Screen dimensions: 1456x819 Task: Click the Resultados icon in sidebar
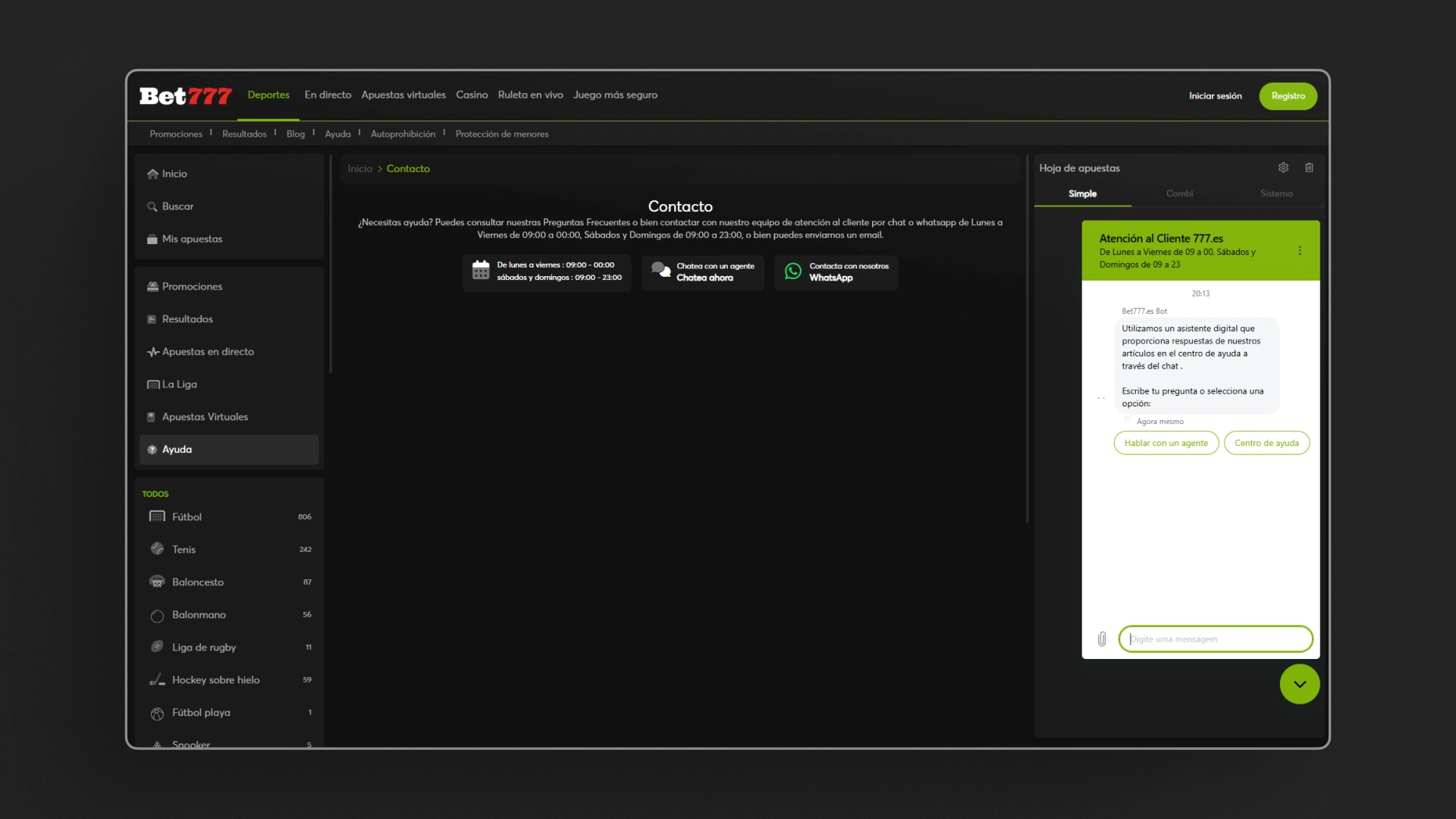click(x=152, y=319)
